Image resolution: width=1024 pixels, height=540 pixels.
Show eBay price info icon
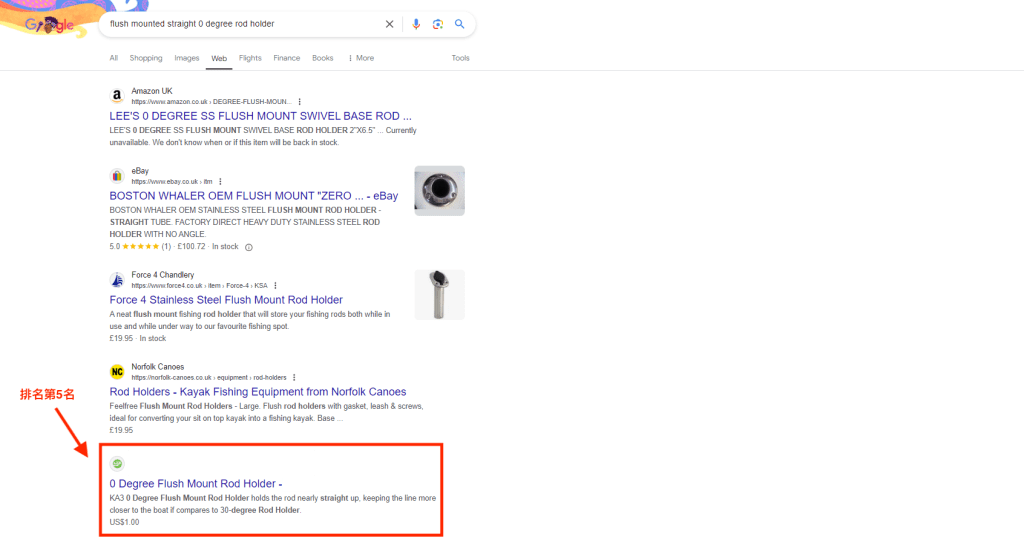248,247
